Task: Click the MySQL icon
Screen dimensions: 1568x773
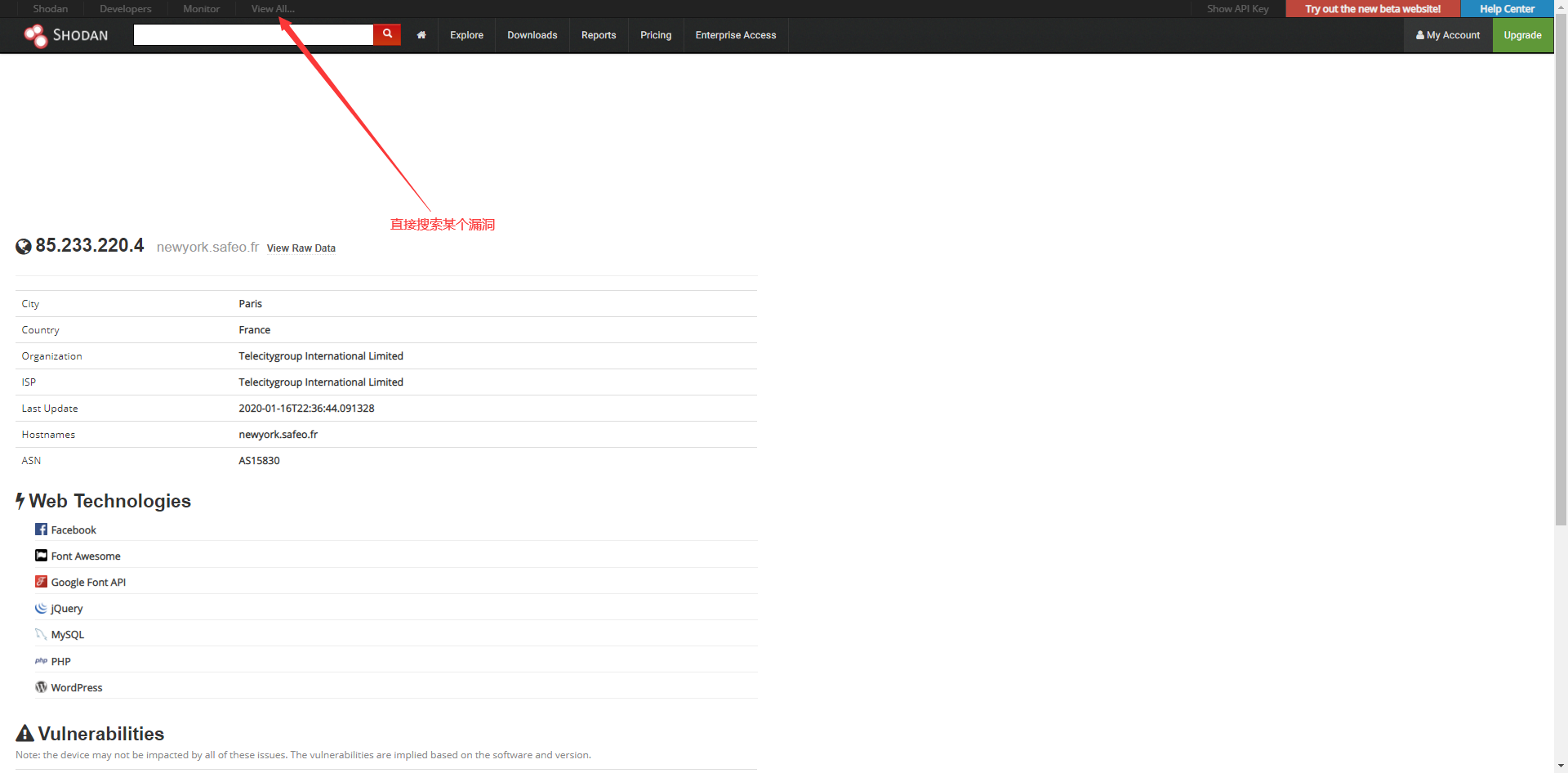Action: click(41, 634)
